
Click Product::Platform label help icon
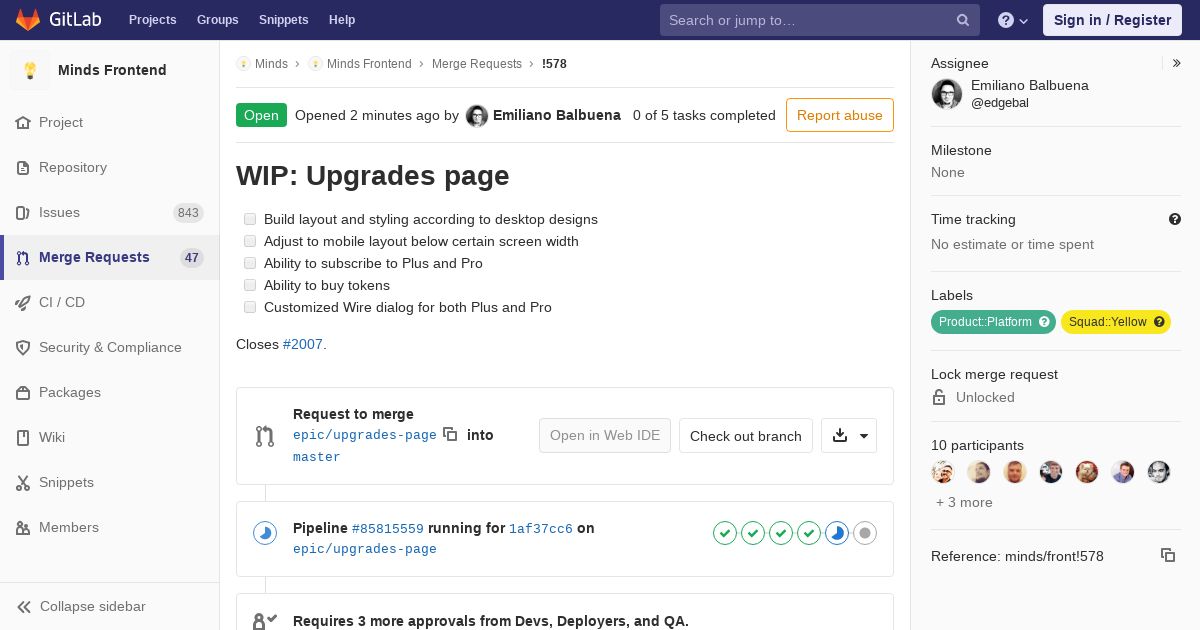1044,322
